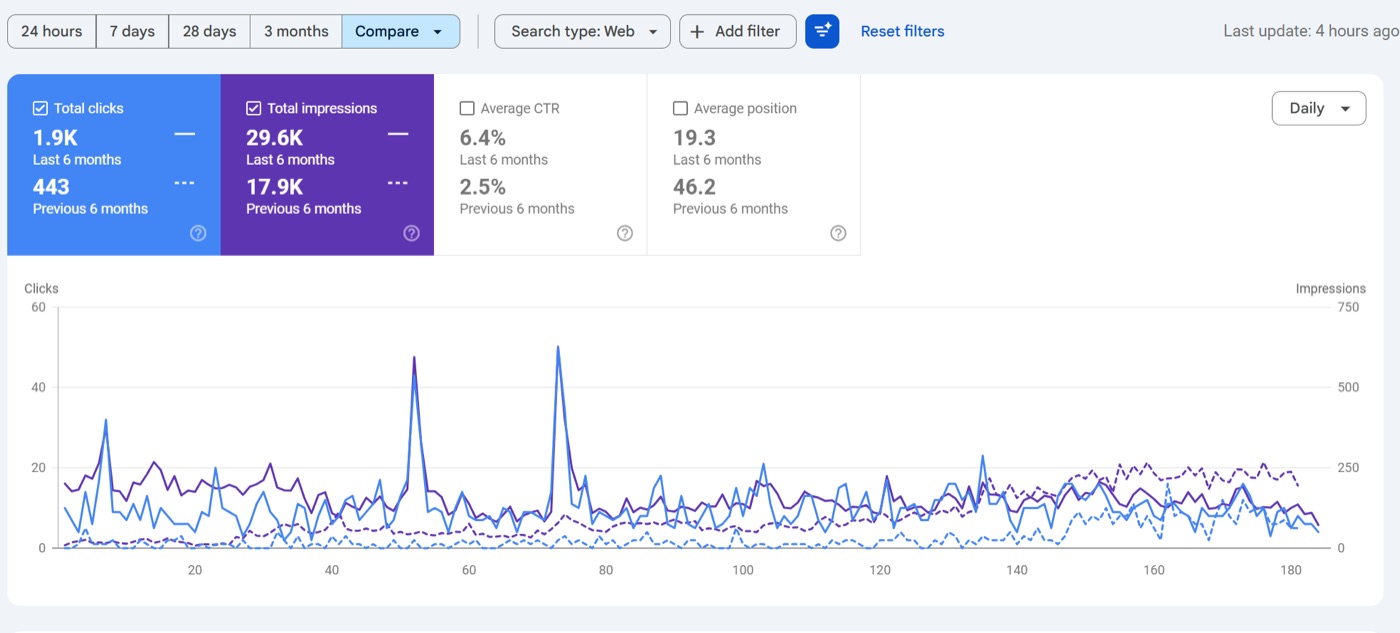Click the 29.6K total impressions value
This screenshot has width=1400, height=633.
(x=275, y=137)
